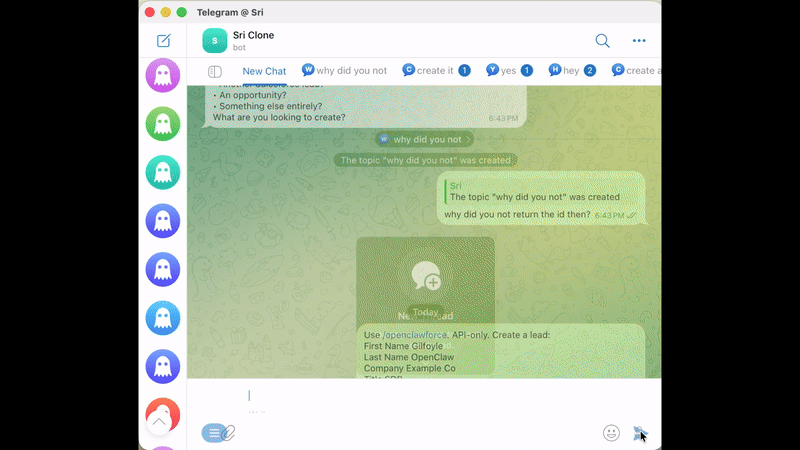Viewport: 800px width, 450px height.
Task: Switch to the New Chat tab
Action: 264,71
